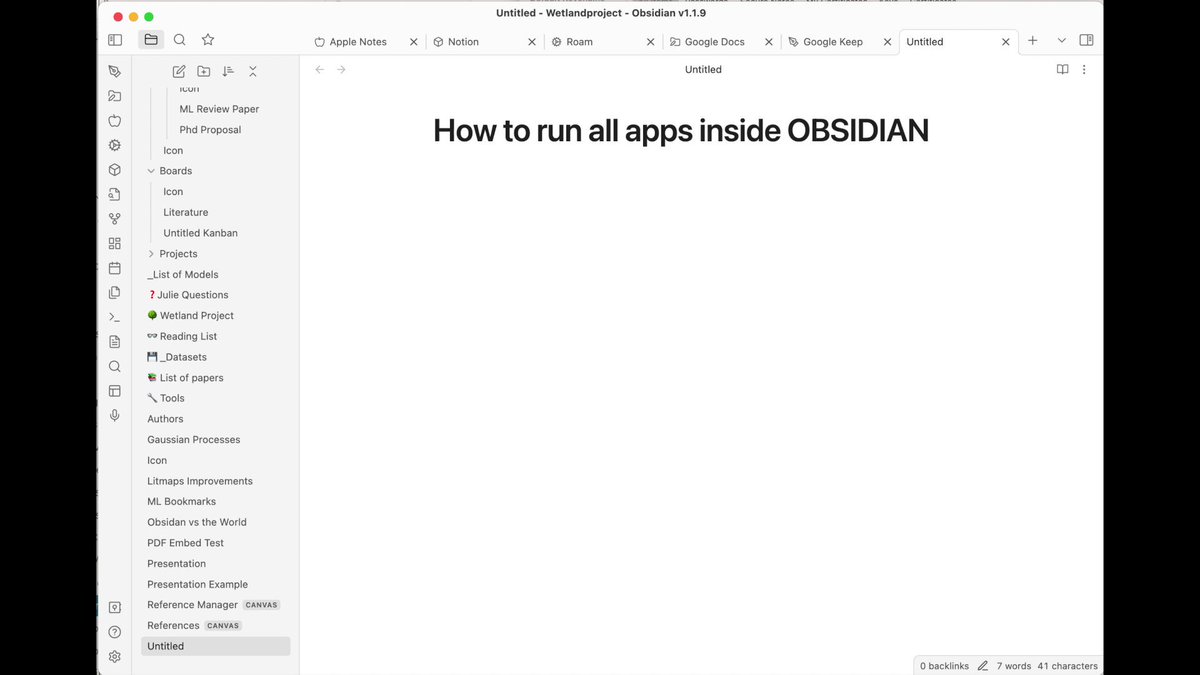
Task: Open graph view branch icon in ribbon
Action: click(115, 219)
